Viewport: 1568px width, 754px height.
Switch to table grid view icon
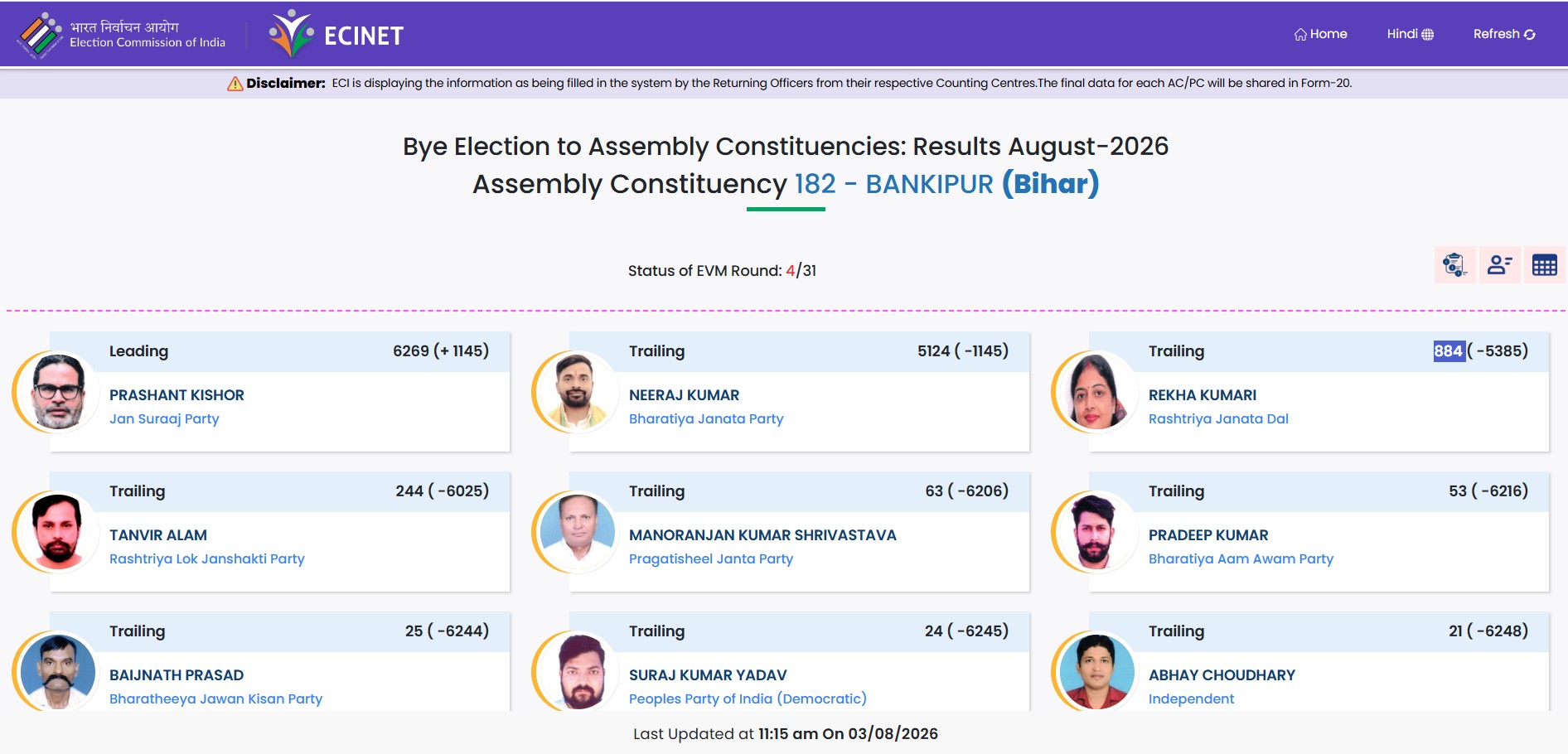click(x=1544, y=265)
